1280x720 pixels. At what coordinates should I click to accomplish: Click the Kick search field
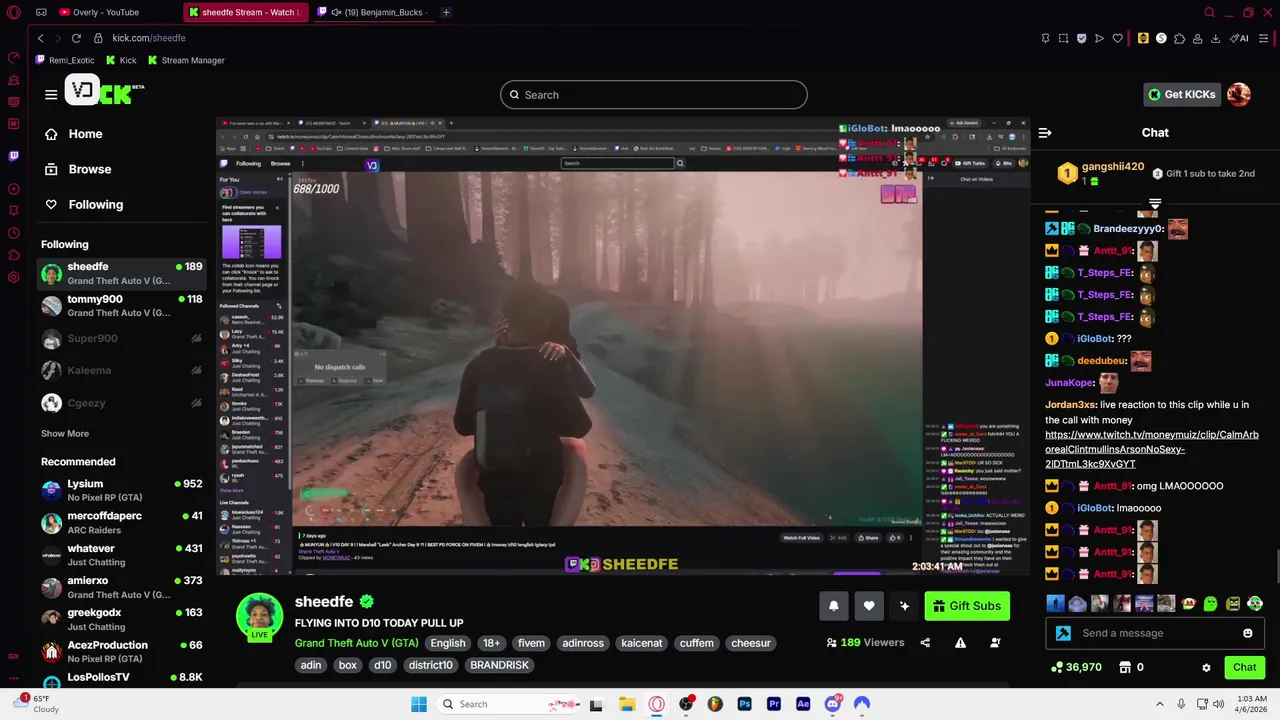(x=654, y=95)
